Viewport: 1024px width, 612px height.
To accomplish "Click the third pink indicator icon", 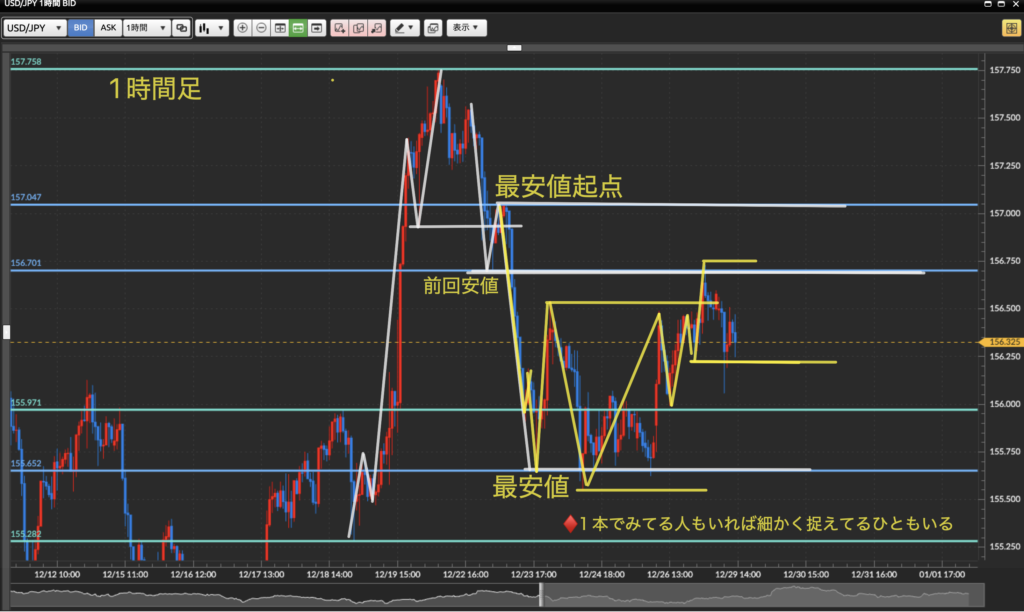I will (x=376, y=28).
